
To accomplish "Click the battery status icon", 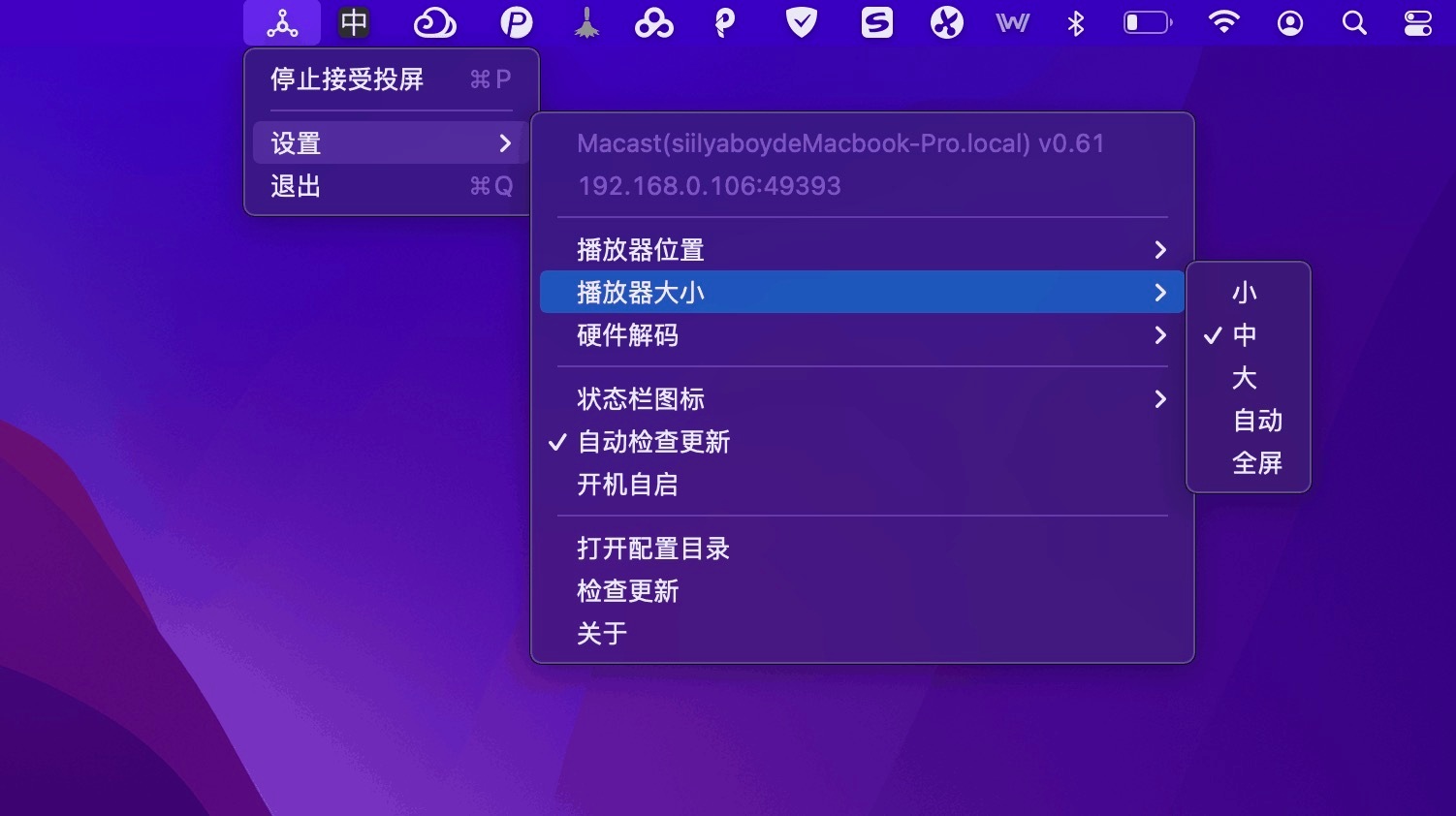I will pyautogui.click(x=1147, y=22).
